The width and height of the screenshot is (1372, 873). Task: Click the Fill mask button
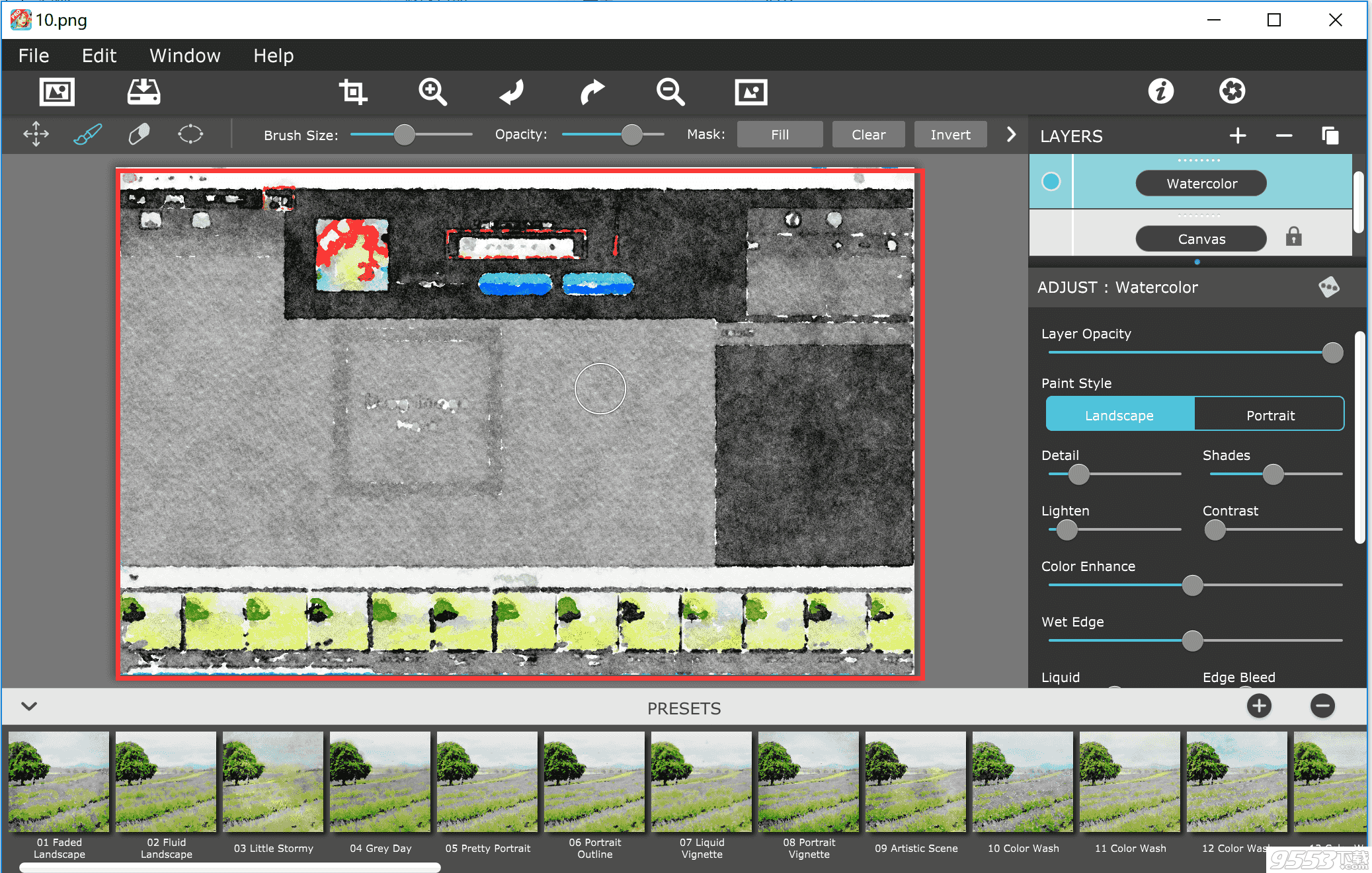click(x=781, y=135)
